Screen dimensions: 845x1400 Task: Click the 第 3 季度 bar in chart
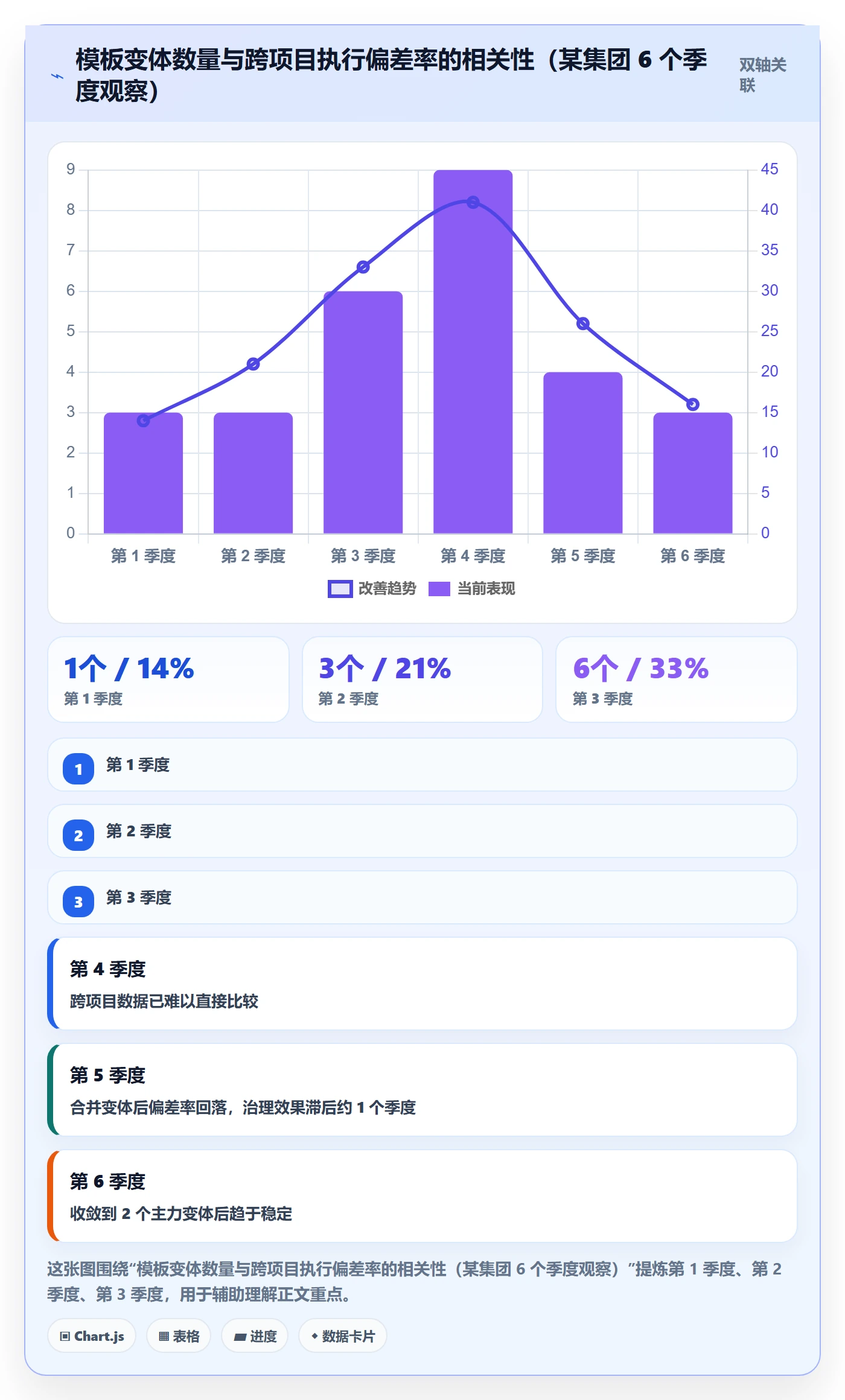tap(363, 413)
